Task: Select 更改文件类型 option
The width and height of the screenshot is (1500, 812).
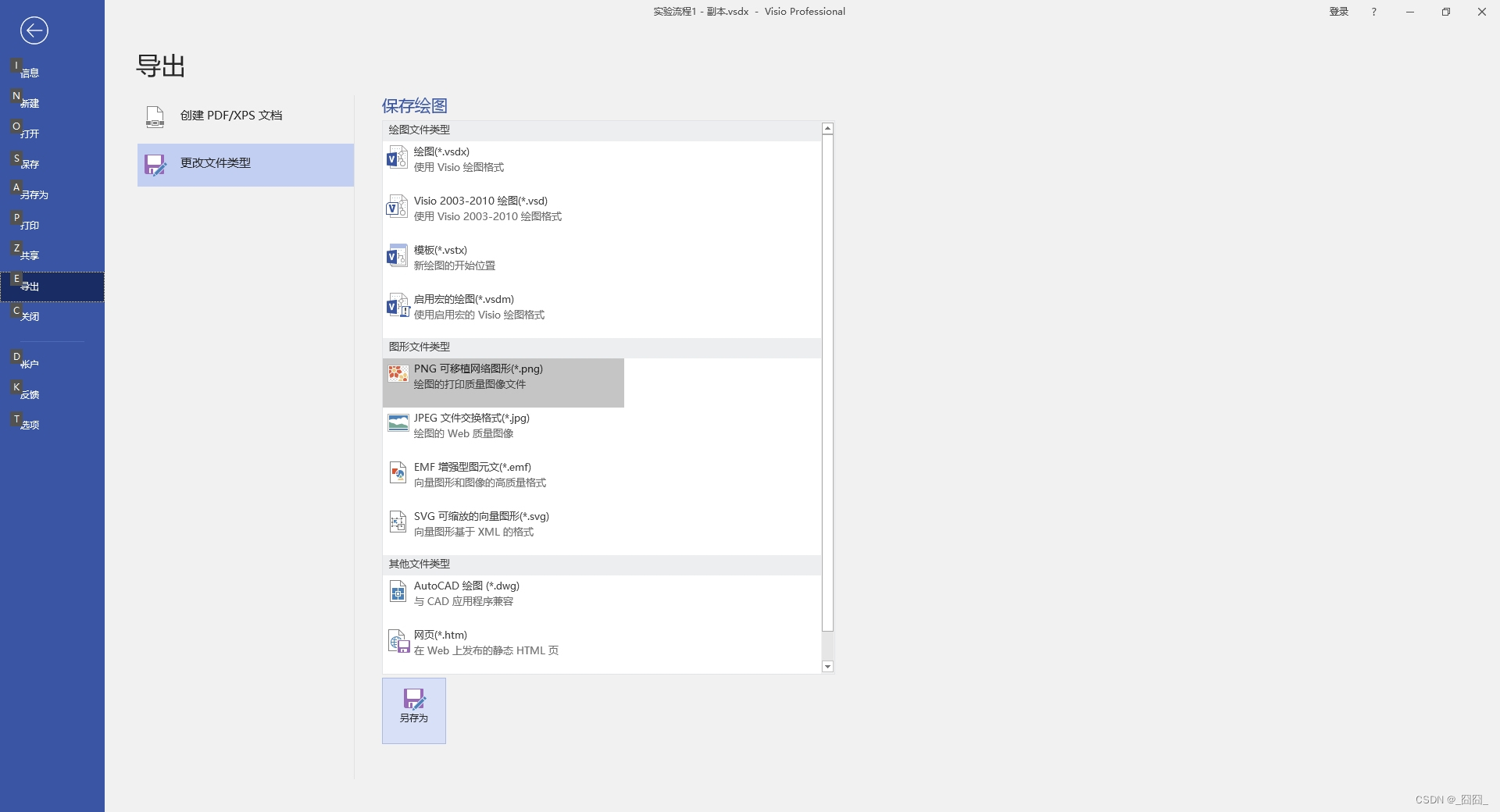Action: [245, 165]
